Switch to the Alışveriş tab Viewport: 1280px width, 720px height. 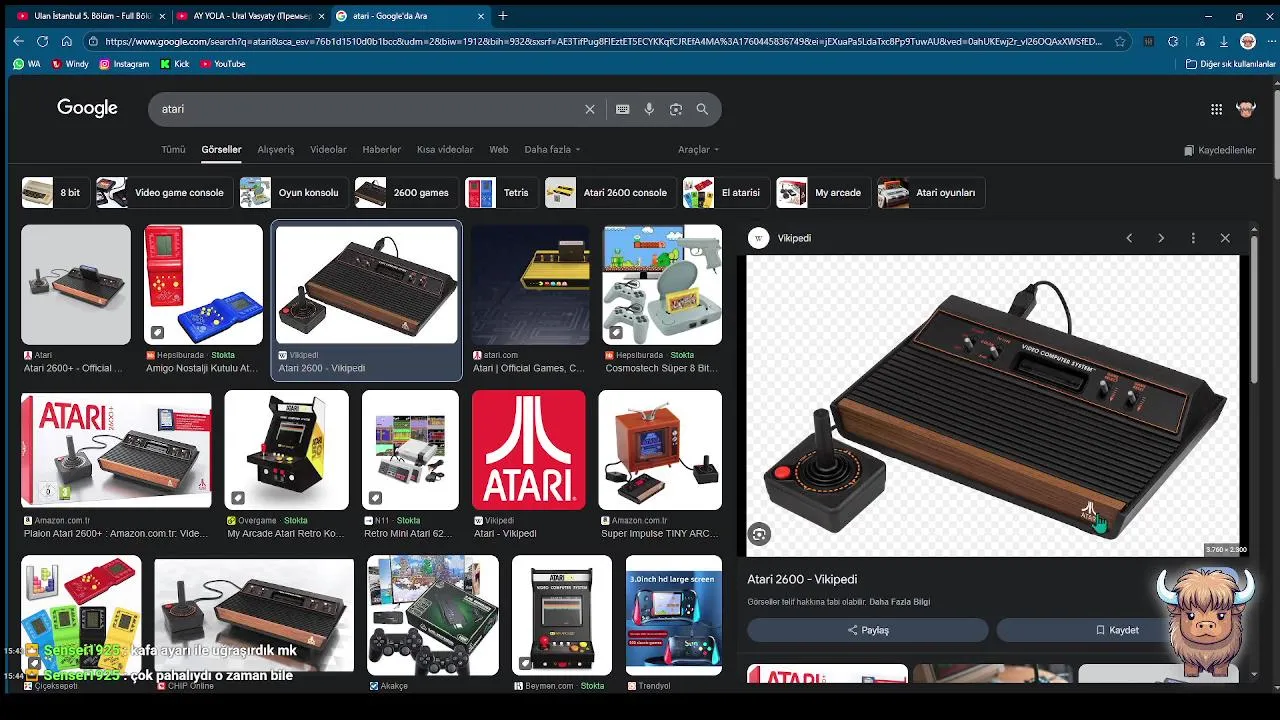276,150
